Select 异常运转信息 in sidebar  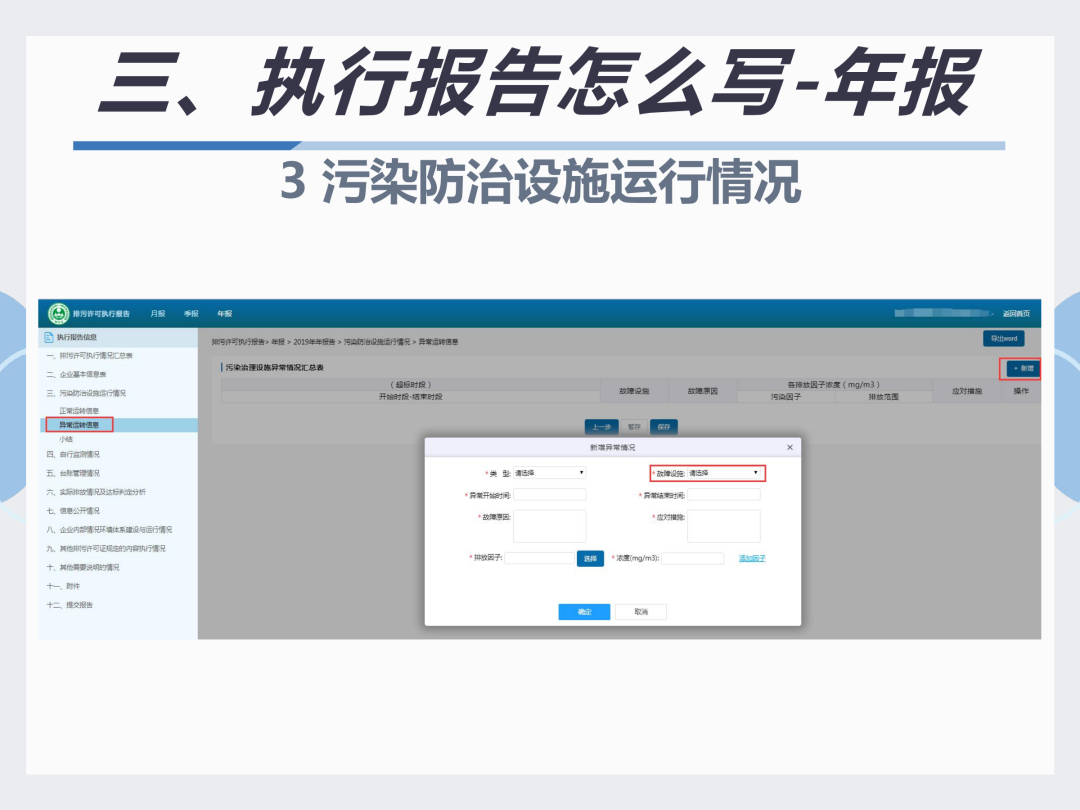79,425
